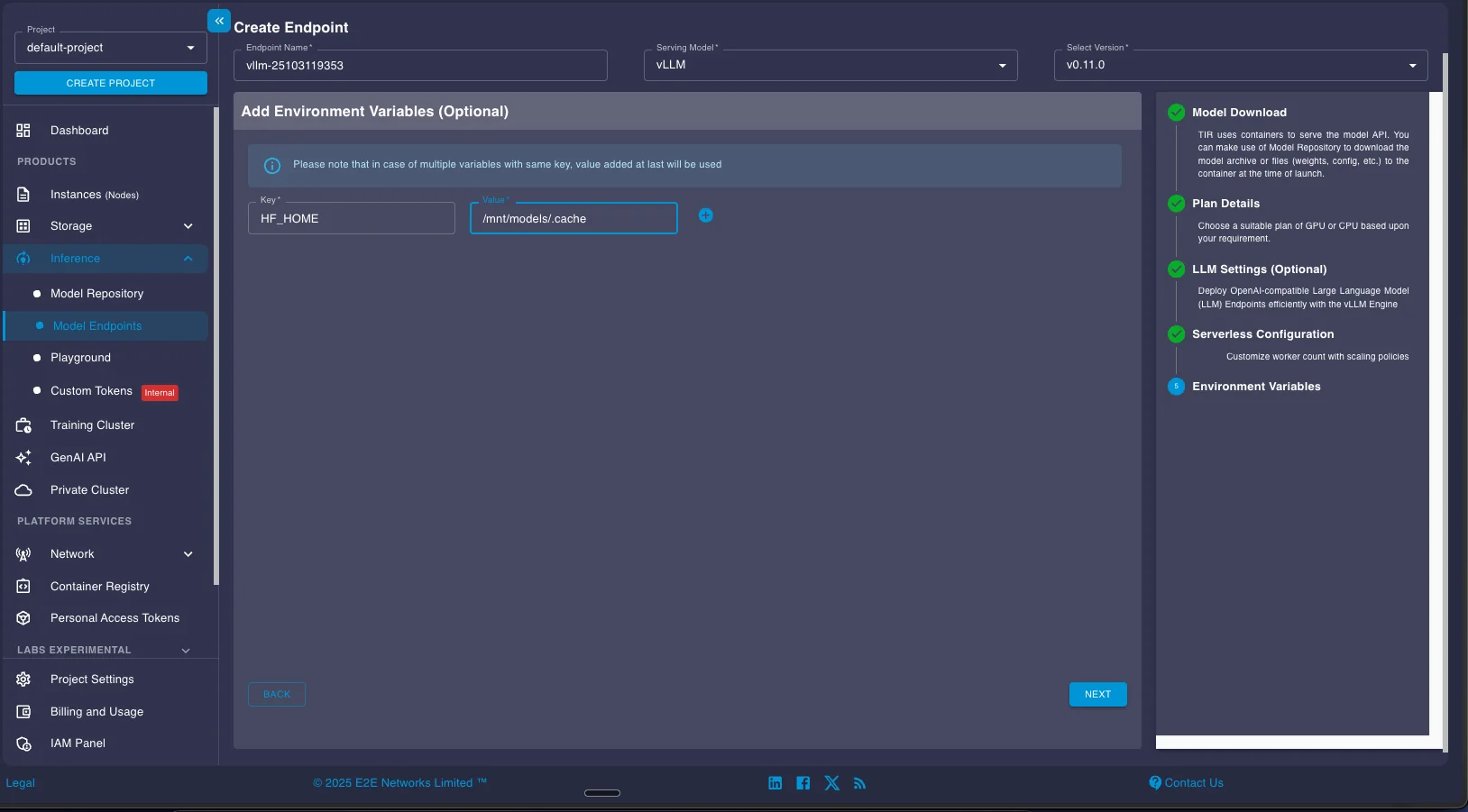Open Model Repository in sidebar
This screenshot has width=1468, height=812.
pos(96,294)
